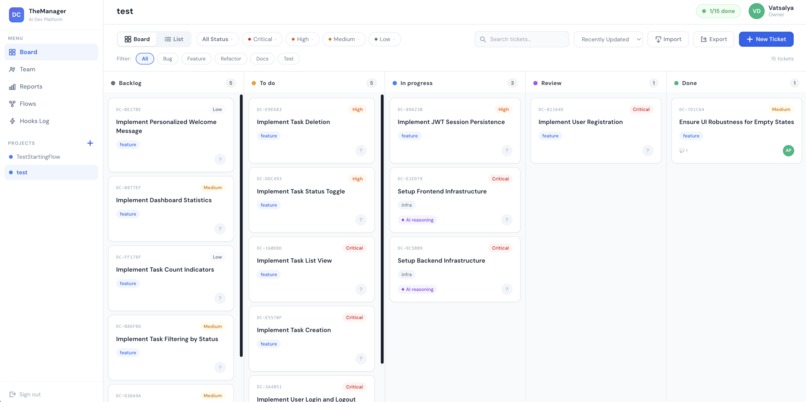Expand the All Status dropdown
This screenshot has width=806, height=402.
(217, 39)
